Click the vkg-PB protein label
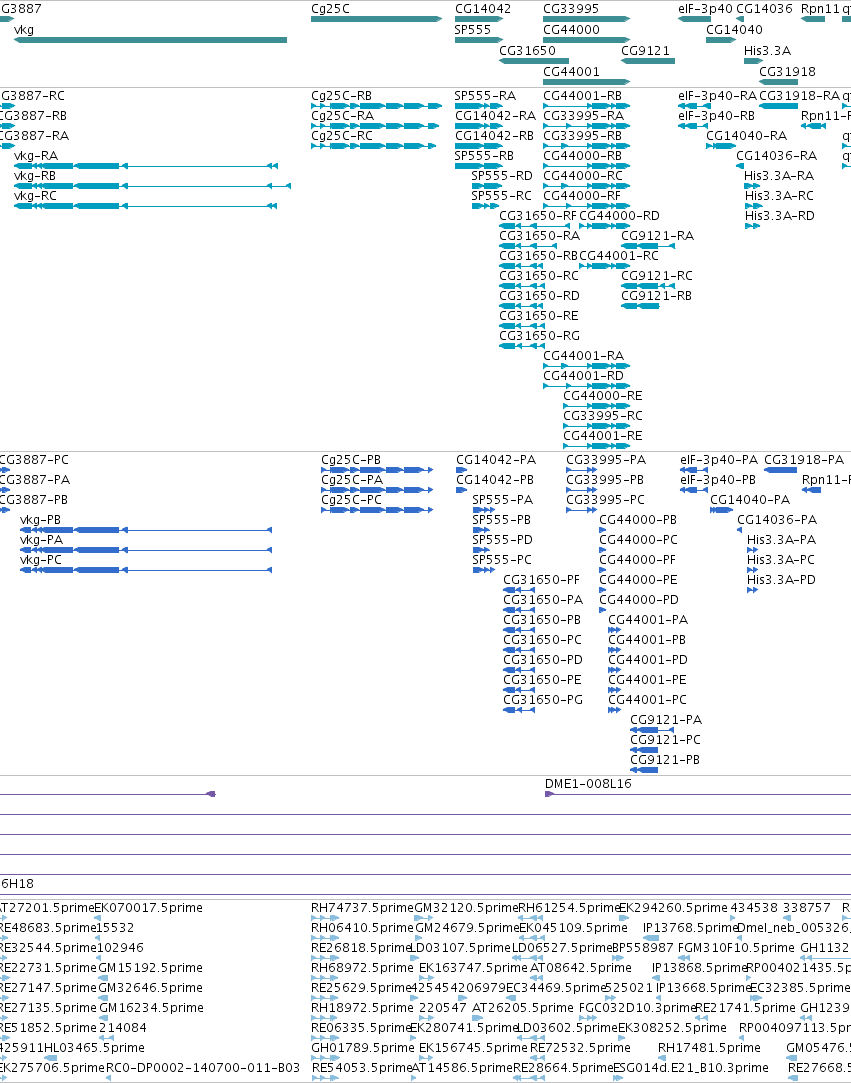This screenshot has height=1083, width=851. [x=40, y=519]
